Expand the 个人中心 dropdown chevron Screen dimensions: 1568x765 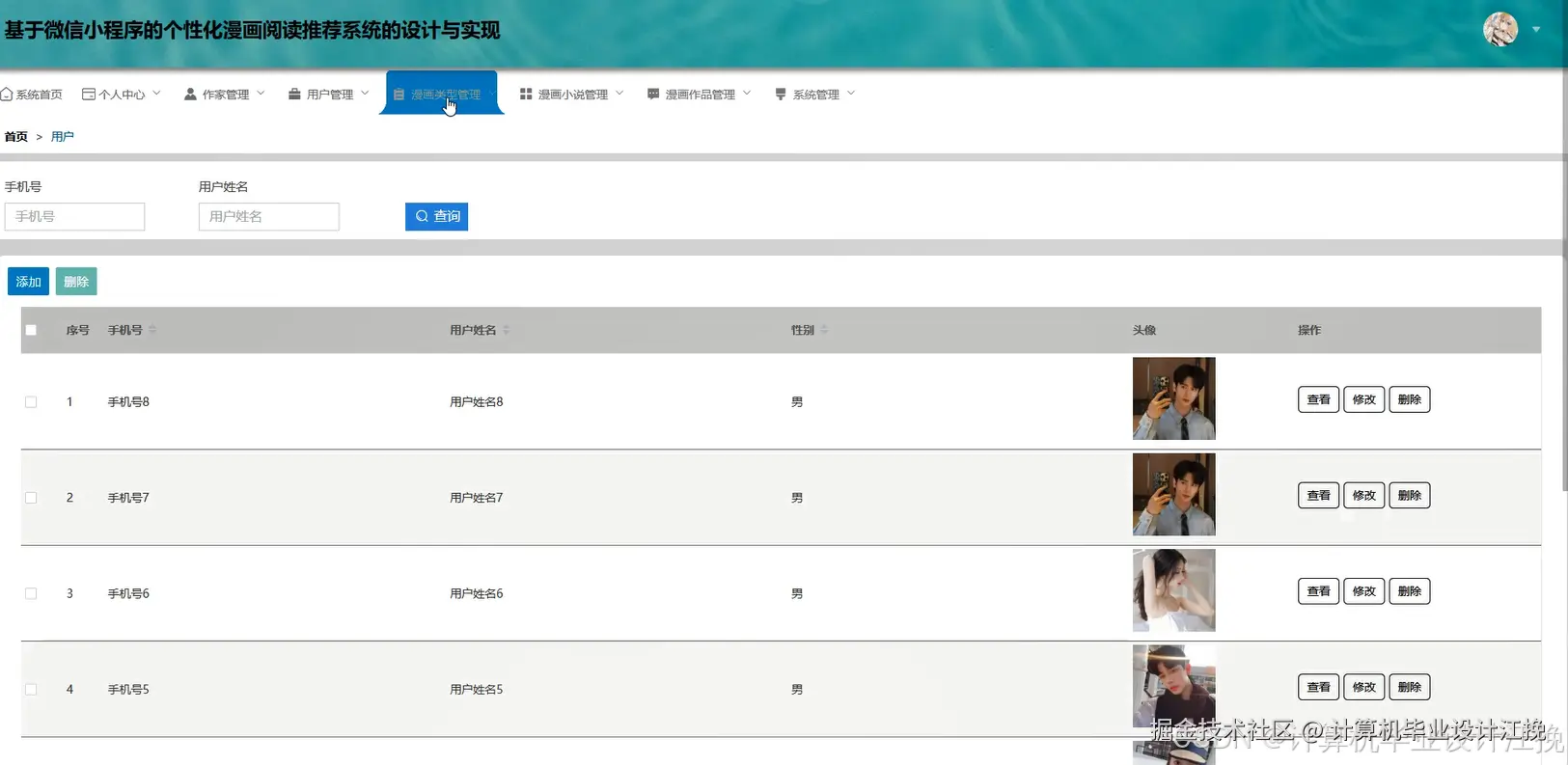[x=156, y=94]
